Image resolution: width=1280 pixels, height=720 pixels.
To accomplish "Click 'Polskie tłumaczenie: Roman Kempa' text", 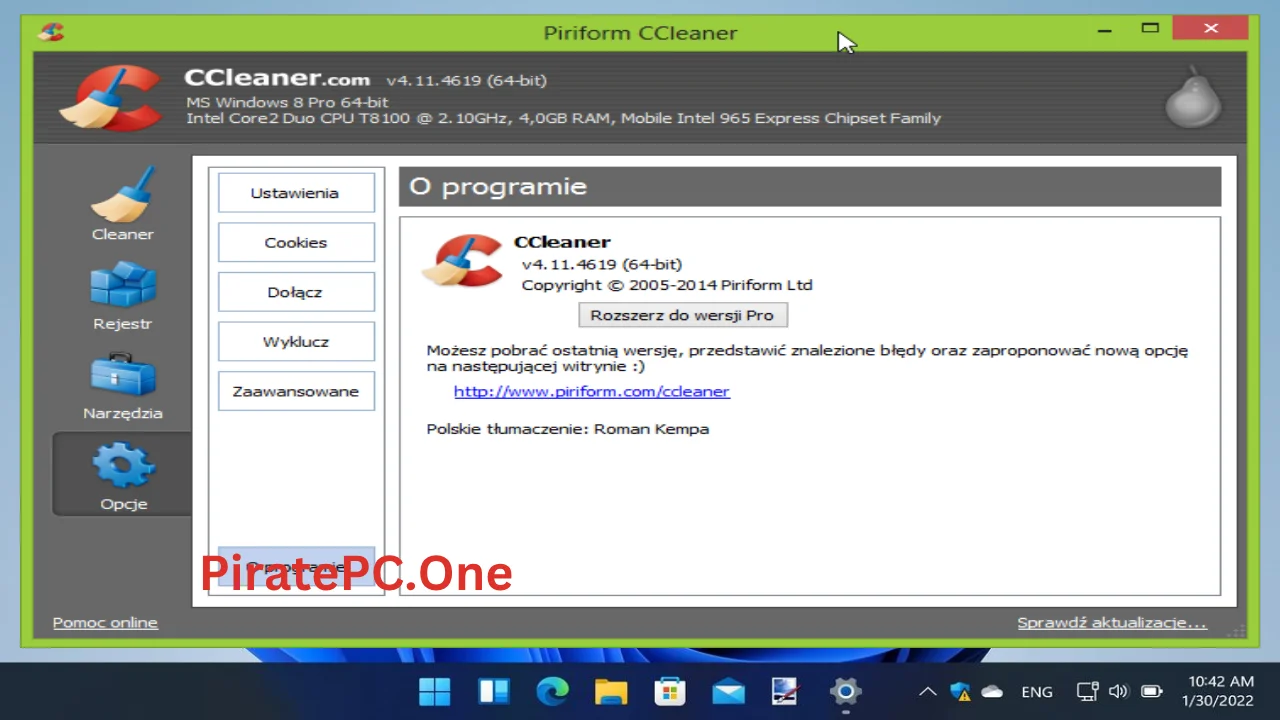I will (x=568, y=429).
